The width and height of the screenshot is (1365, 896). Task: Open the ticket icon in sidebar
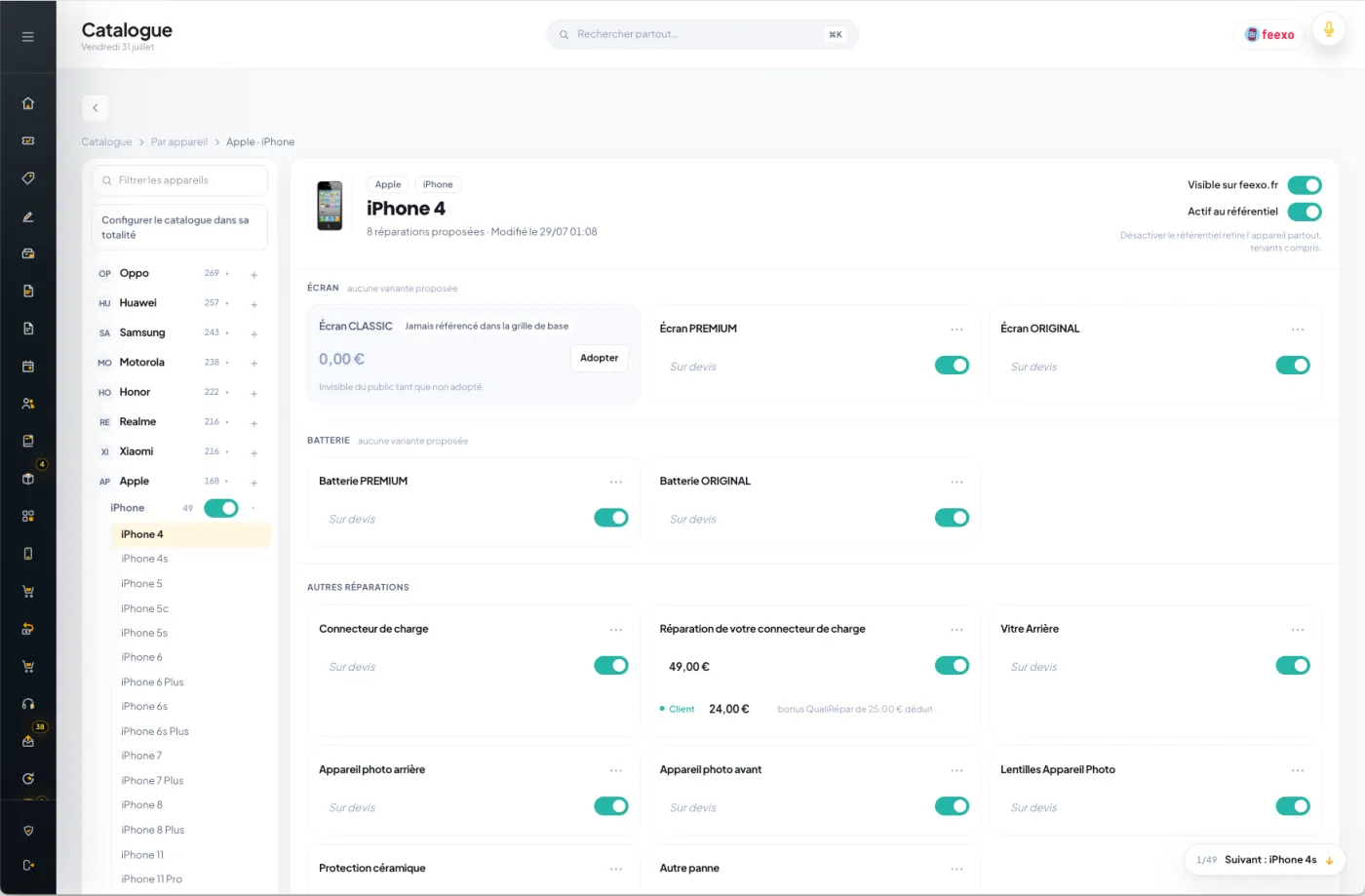[x=28, y=140]
